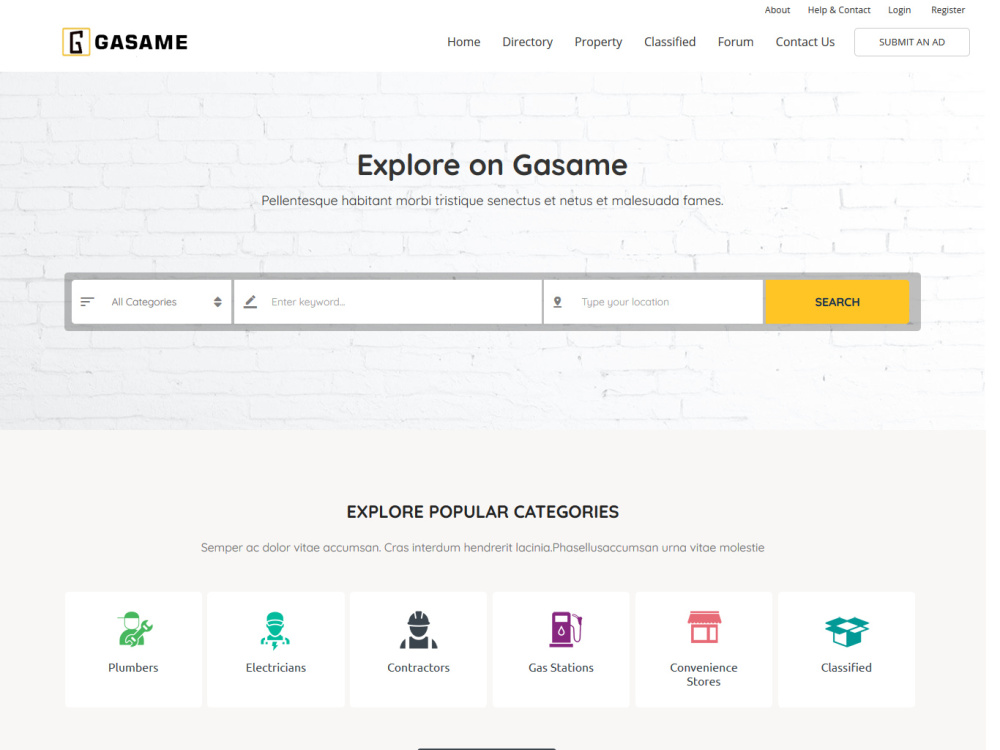Screen dimensions: 1000x750
Task: Click the pencil icon in keyword field
Action: (x=251, y=302)
